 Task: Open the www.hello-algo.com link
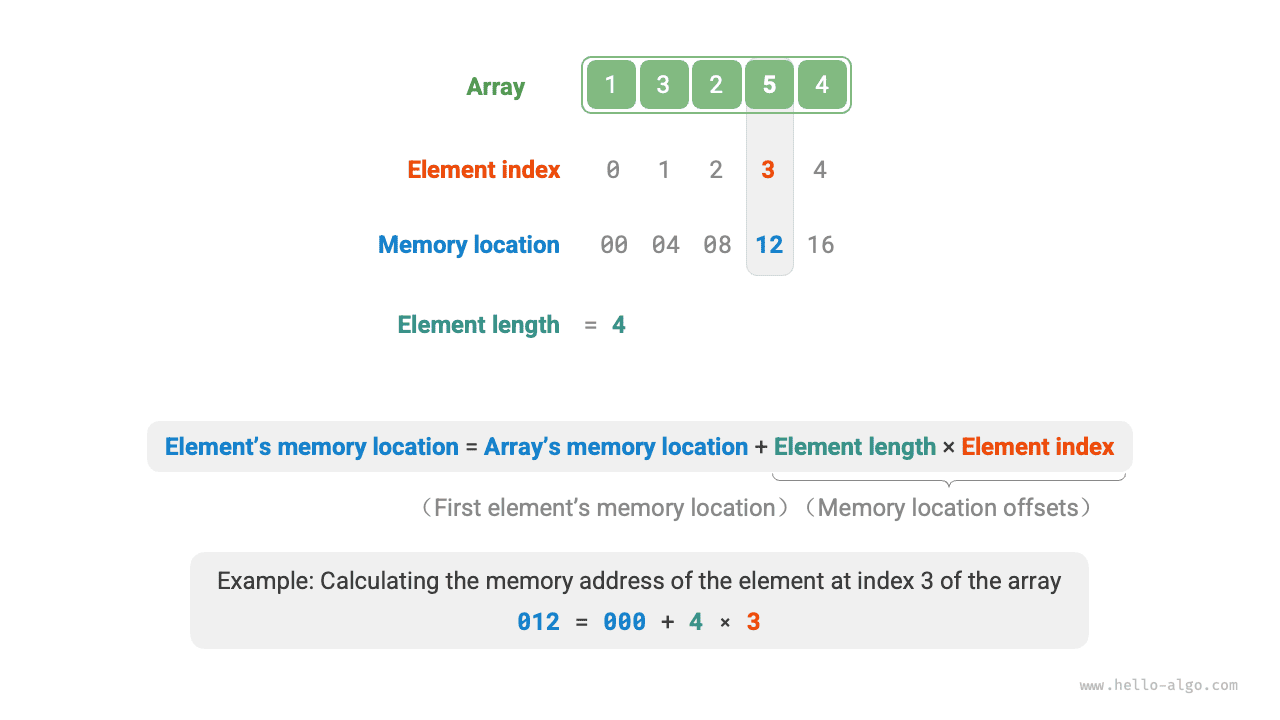tap(1159, 686)
